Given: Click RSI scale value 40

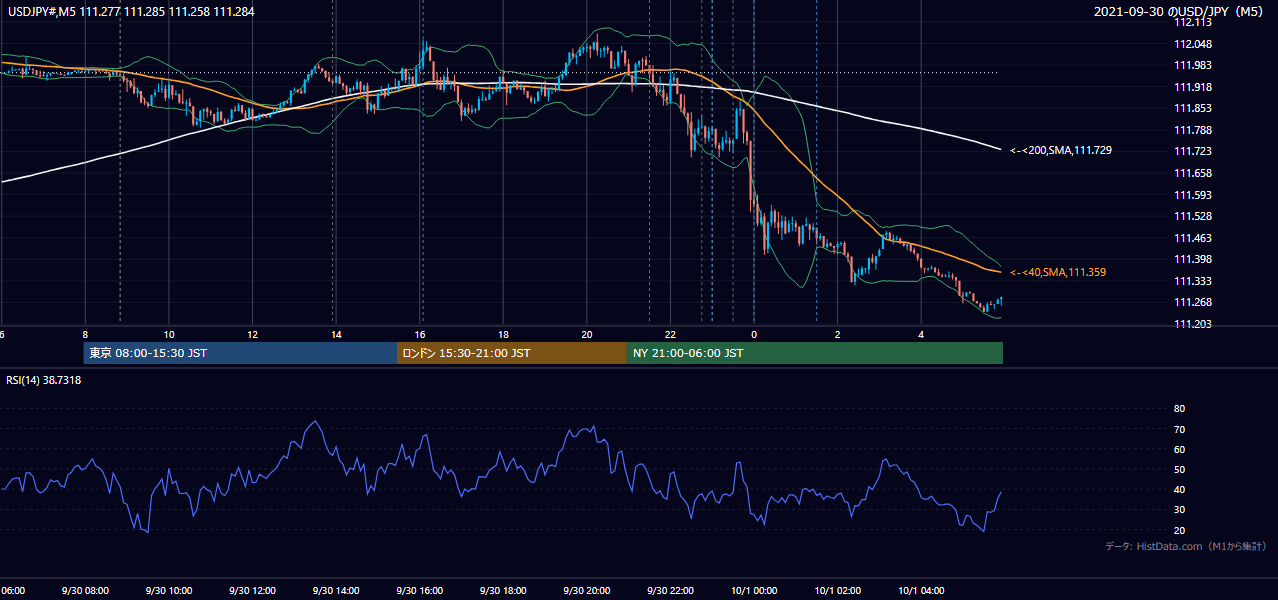Looking at the screenshot, I should 1179,489.
